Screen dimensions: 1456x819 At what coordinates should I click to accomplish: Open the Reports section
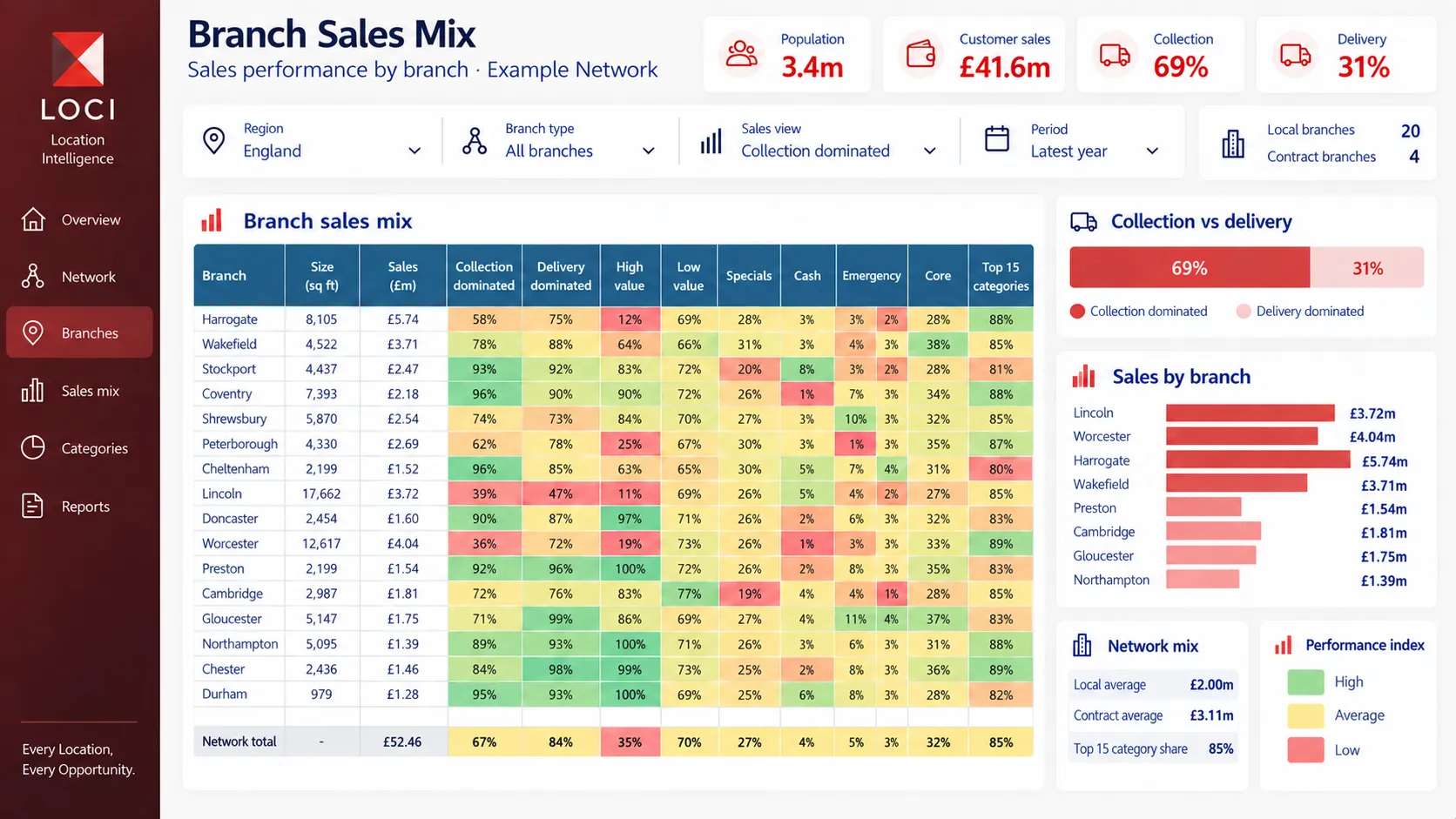[79, 507]
